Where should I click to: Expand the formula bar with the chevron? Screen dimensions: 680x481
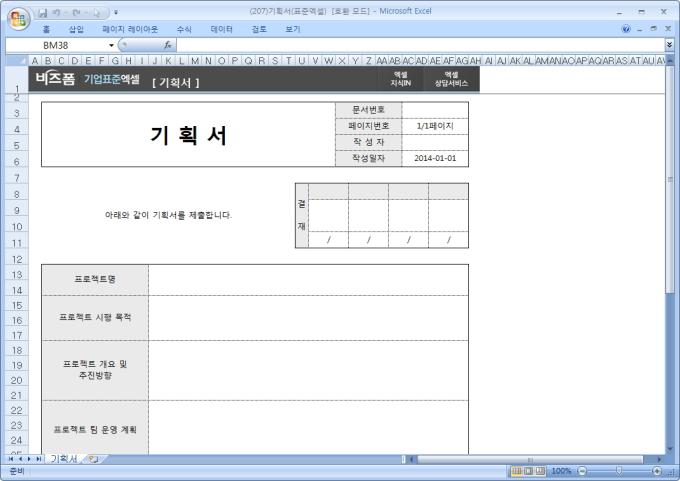click(x=669, y=45)
